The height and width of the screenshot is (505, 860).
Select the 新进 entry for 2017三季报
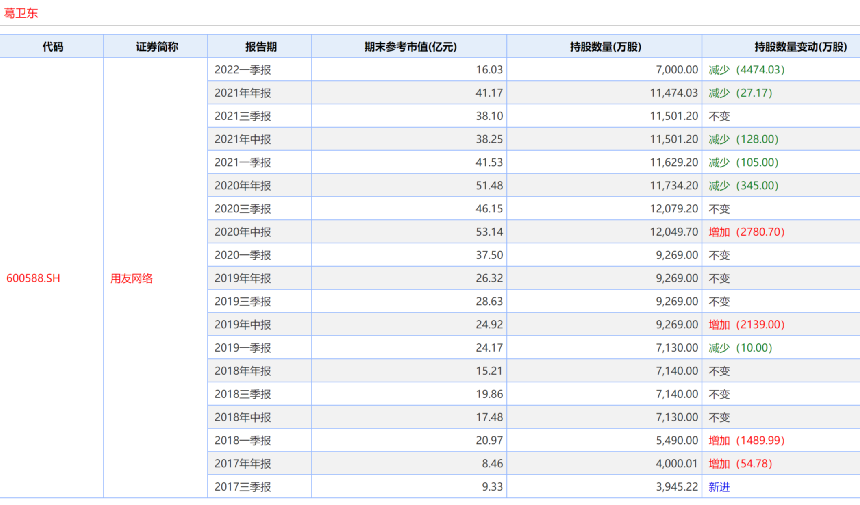(x=720, y=486)
